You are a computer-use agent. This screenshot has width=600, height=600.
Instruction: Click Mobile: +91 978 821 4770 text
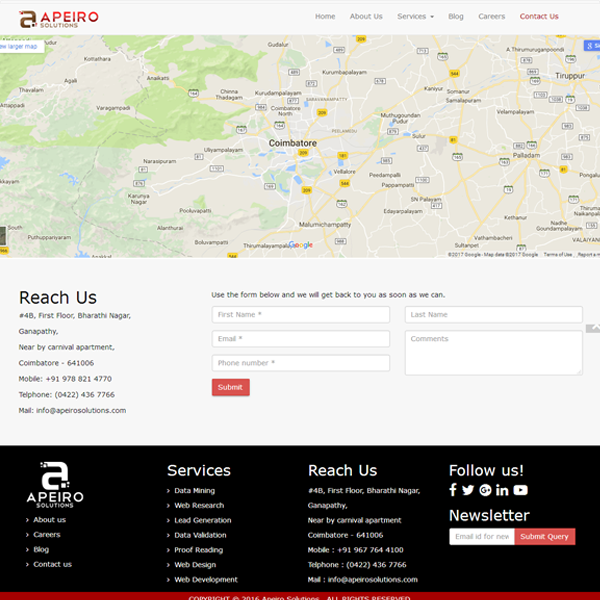65,379
